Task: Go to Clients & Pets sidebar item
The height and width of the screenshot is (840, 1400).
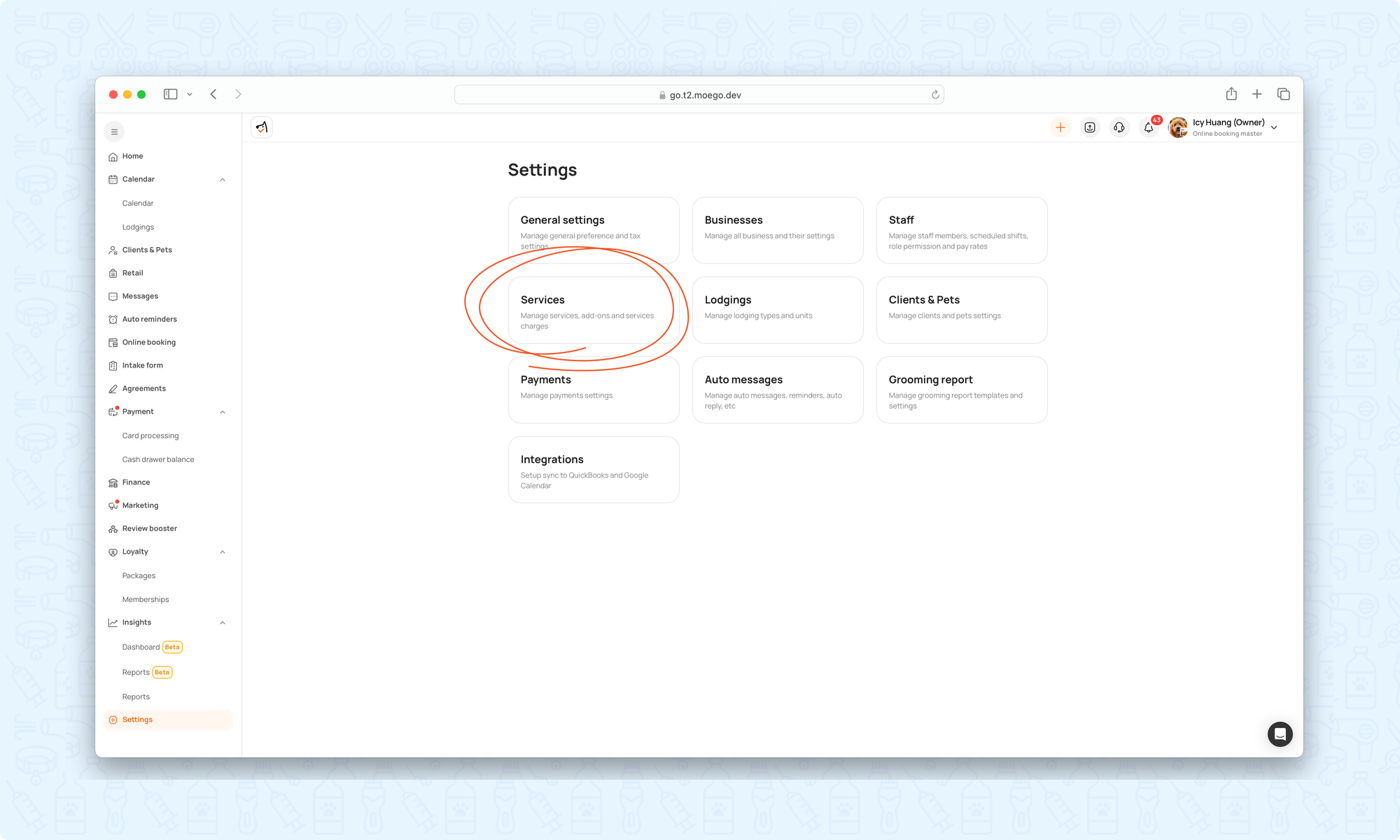Action: [x=147, y=250]
